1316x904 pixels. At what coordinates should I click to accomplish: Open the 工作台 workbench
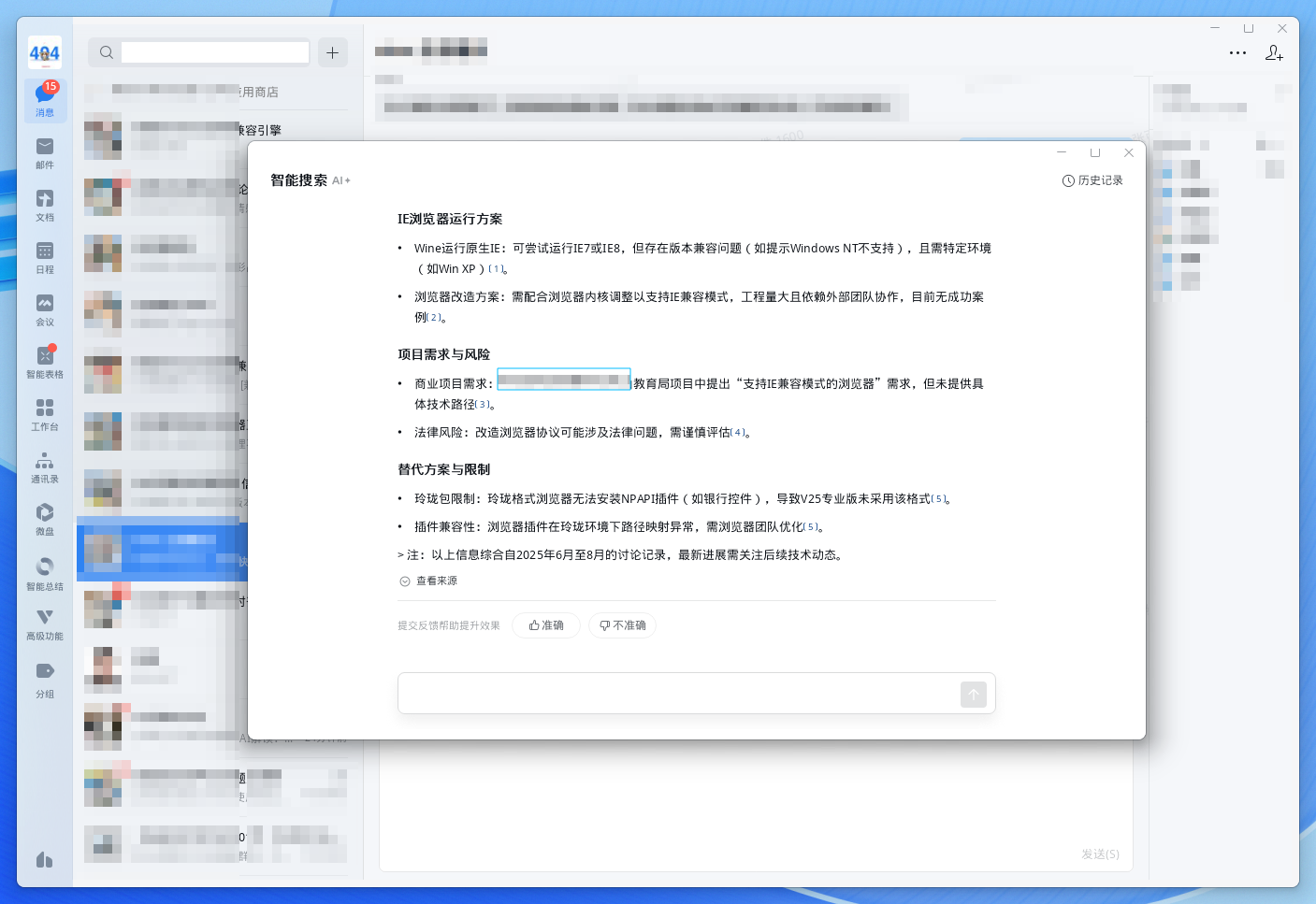(45, 414)
